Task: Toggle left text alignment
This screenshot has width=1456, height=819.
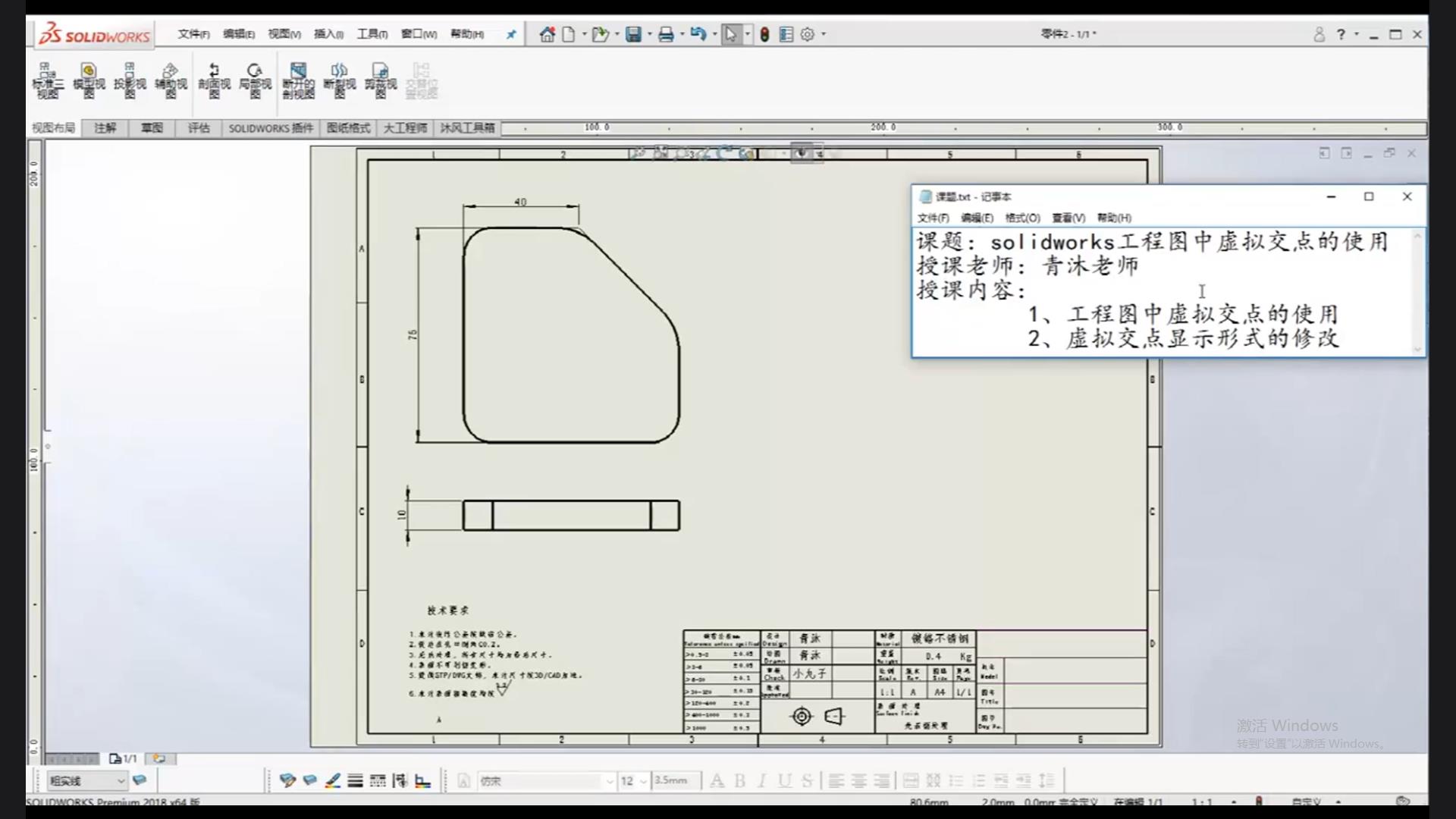Action: coord(836,780)
